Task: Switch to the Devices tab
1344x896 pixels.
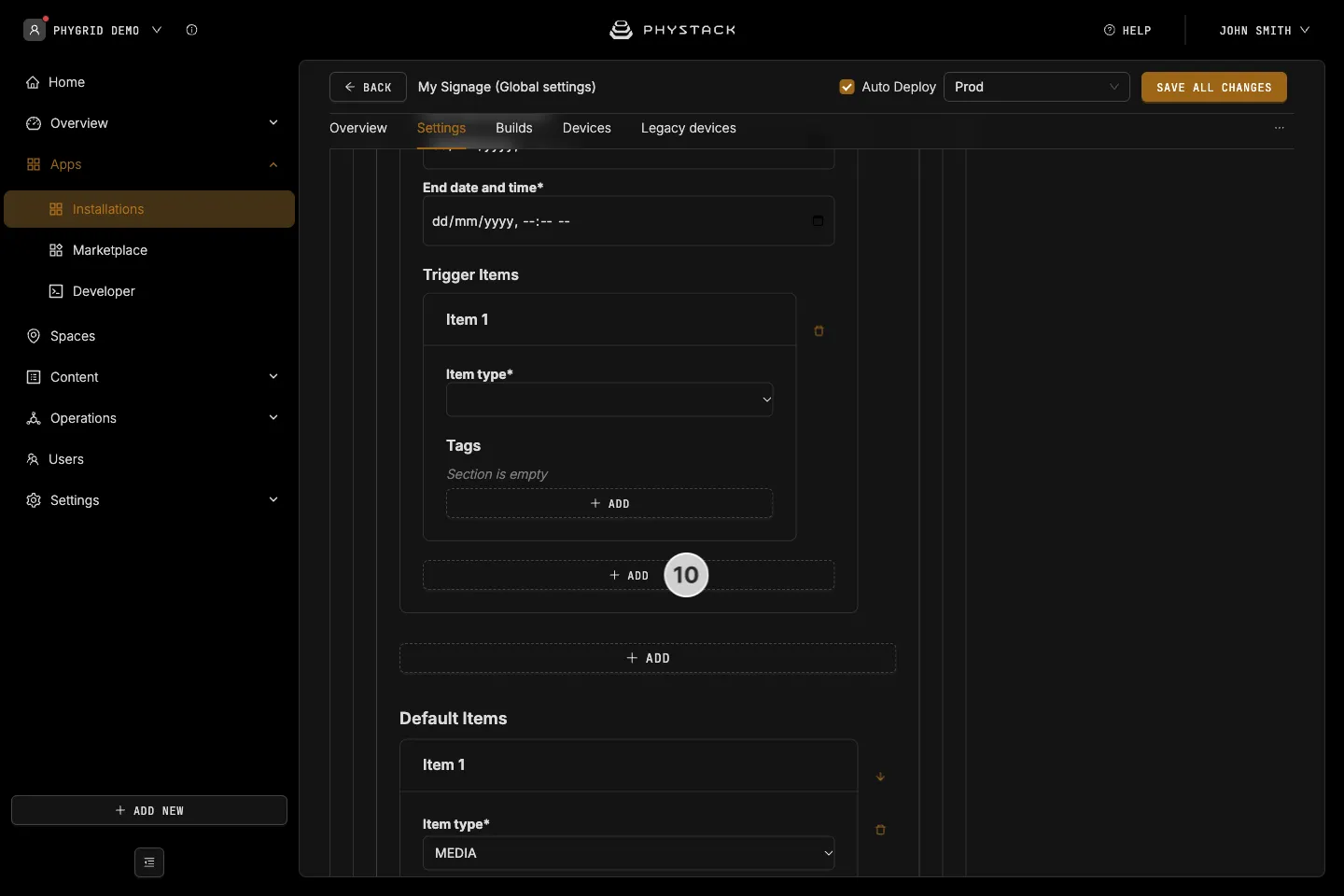Action: click(x=587, y=128)
